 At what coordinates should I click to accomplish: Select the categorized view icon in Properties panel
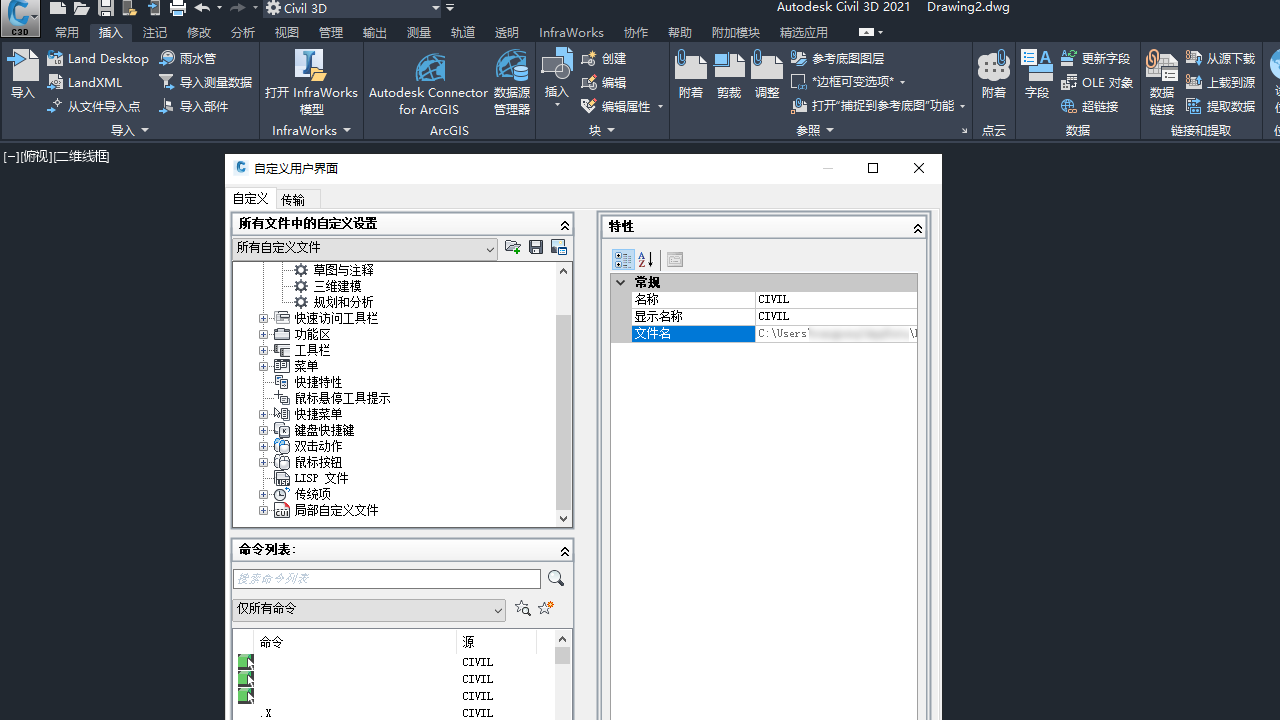click(x=623, y=259)
